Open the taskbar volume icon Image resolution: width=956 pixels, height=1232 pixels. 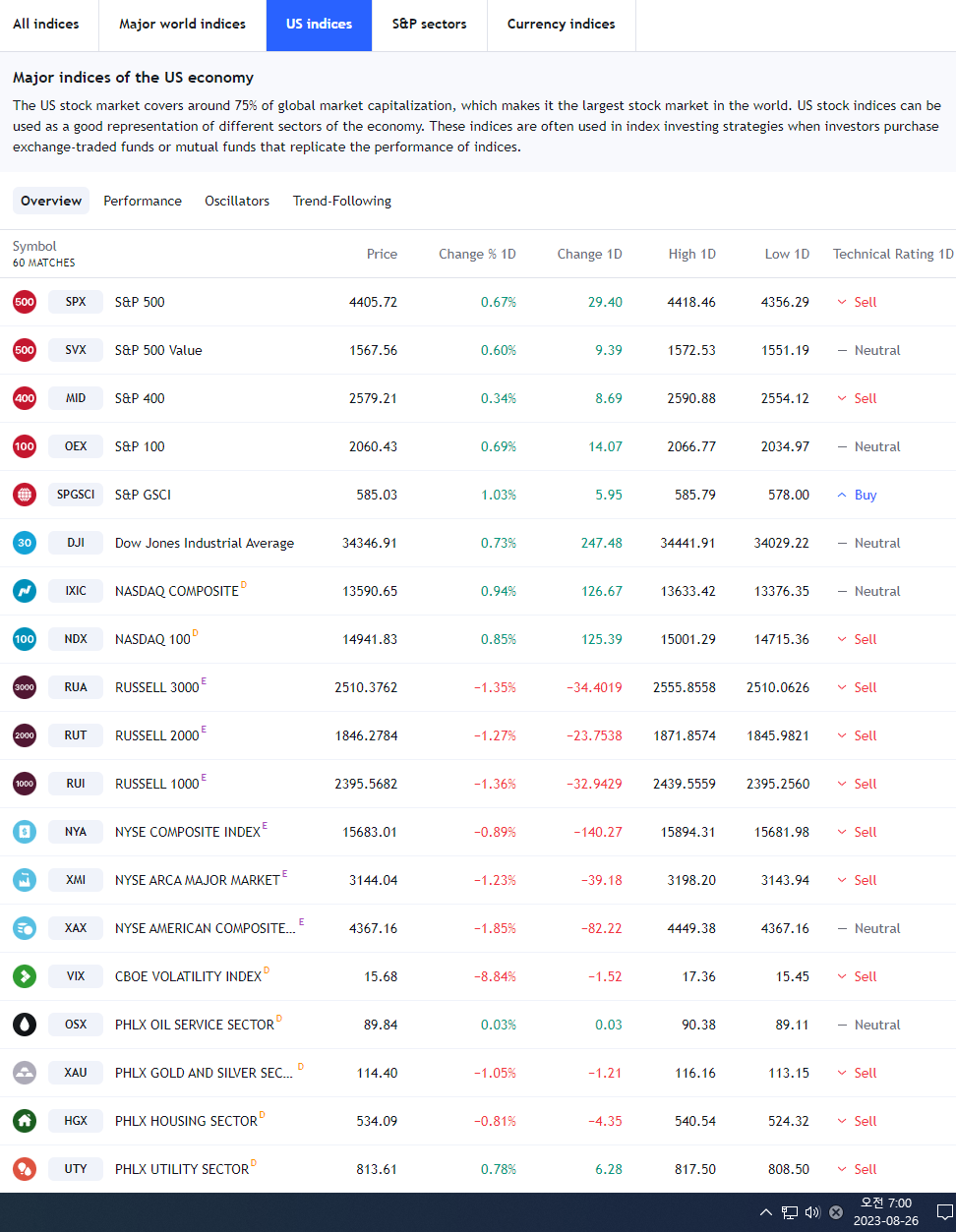tap(812, 1212)
